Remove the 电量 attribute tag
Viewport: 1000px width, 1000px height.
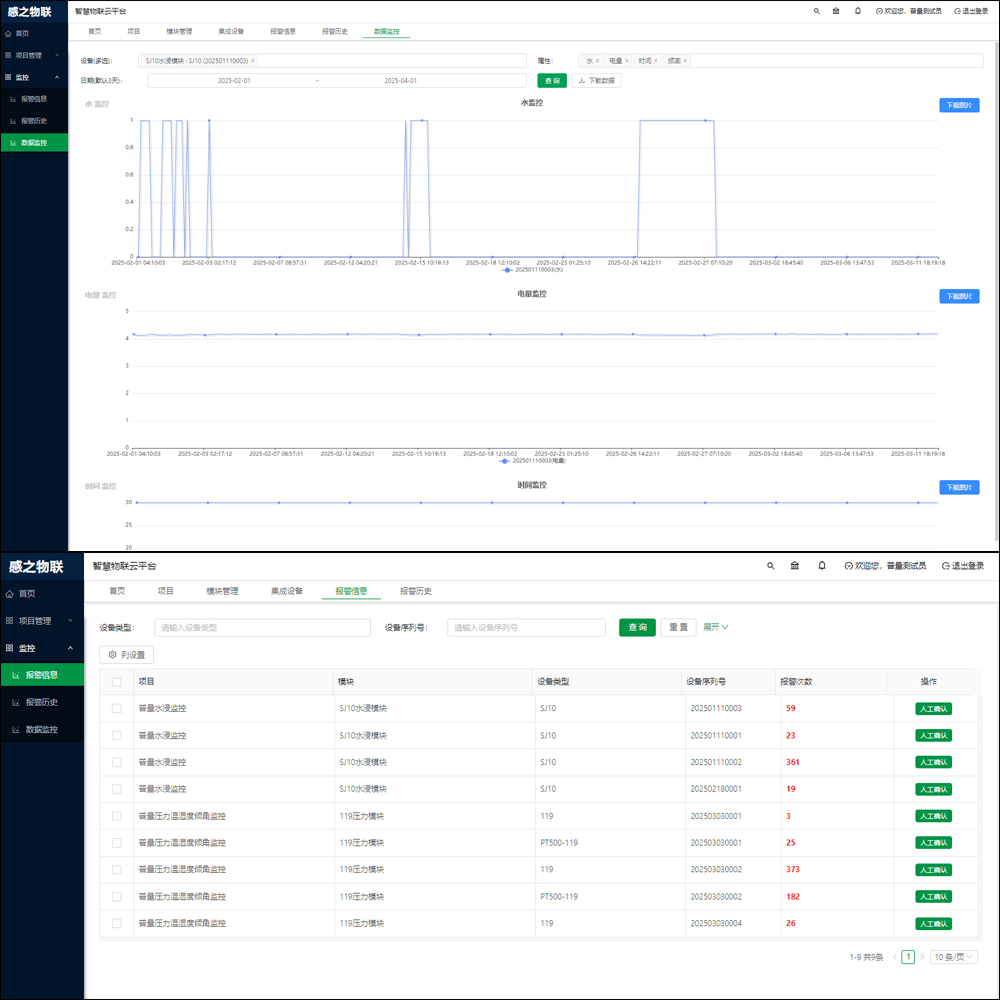click(x=627, y=61)
